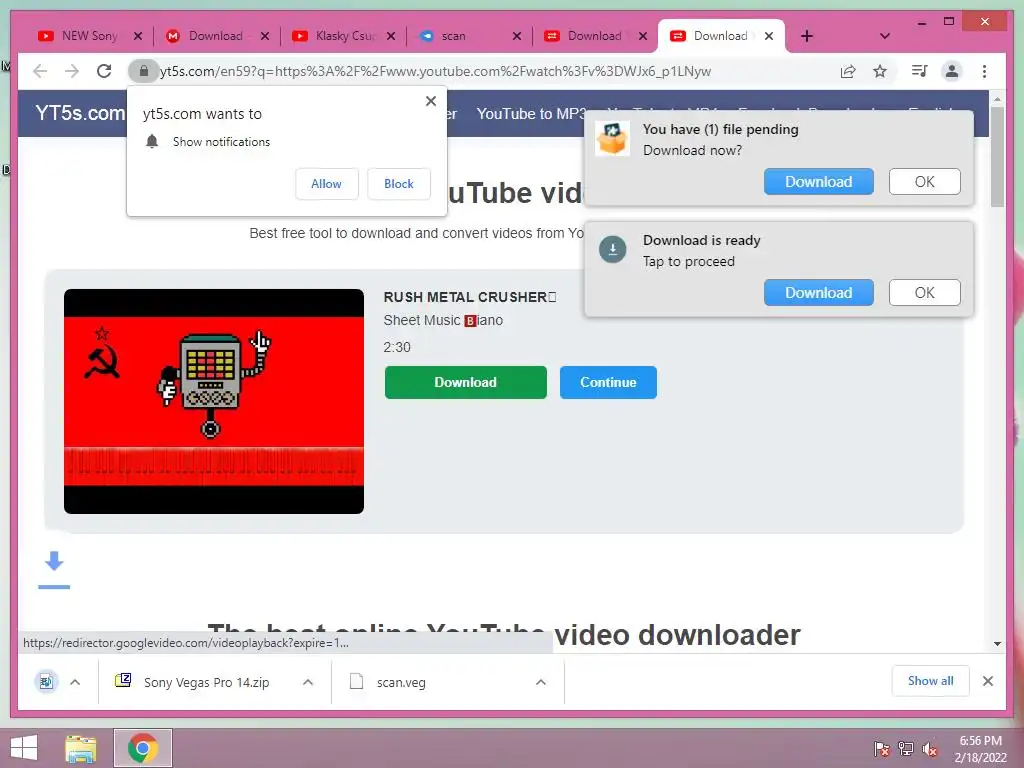This screenshot has width=1024, height=768.
Task: Click the notification bell icon in popup
Action: [x=152, y=142]
